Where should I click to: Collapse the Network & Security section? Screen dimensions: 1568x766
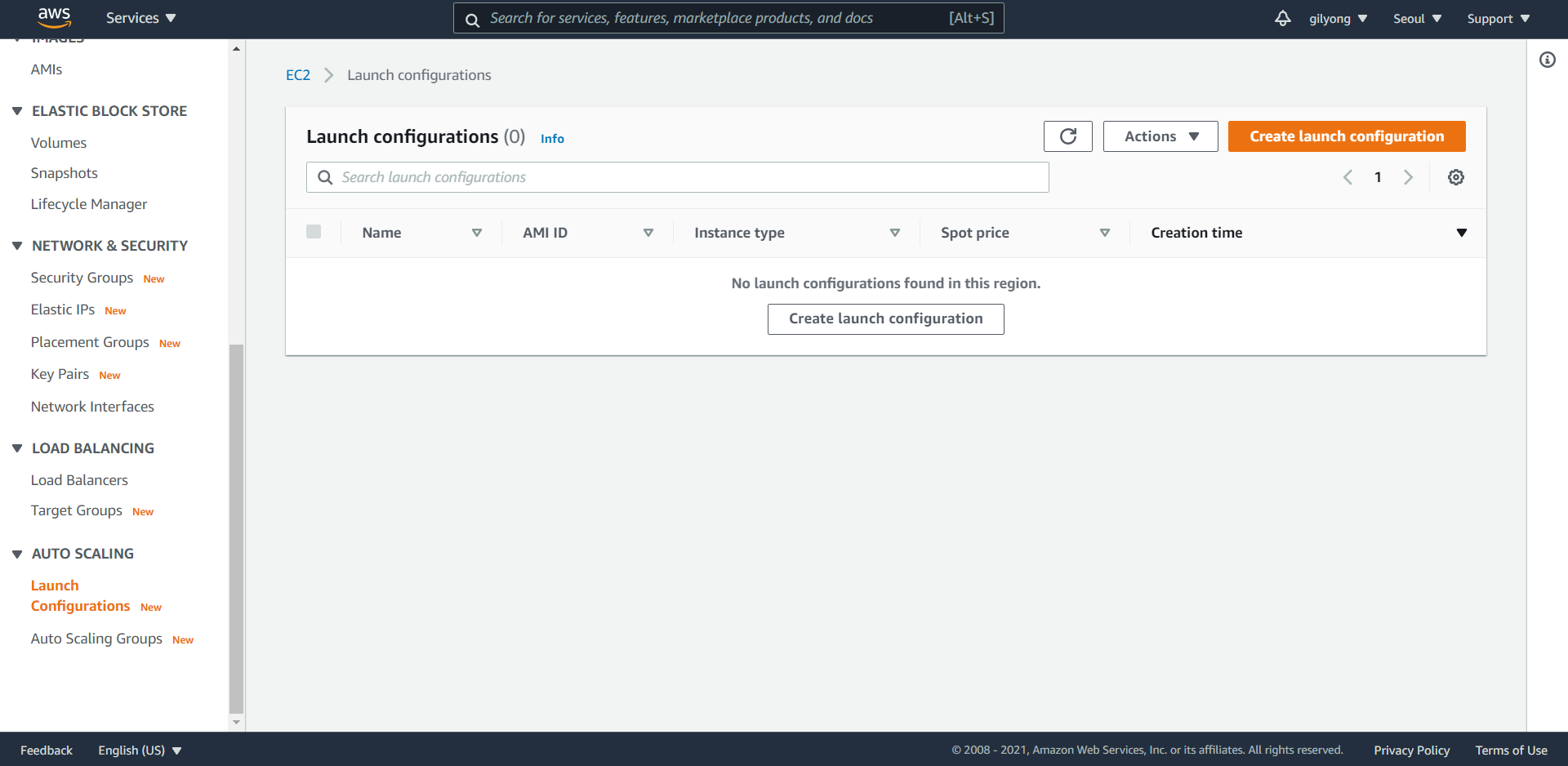[x=17, y=246]
